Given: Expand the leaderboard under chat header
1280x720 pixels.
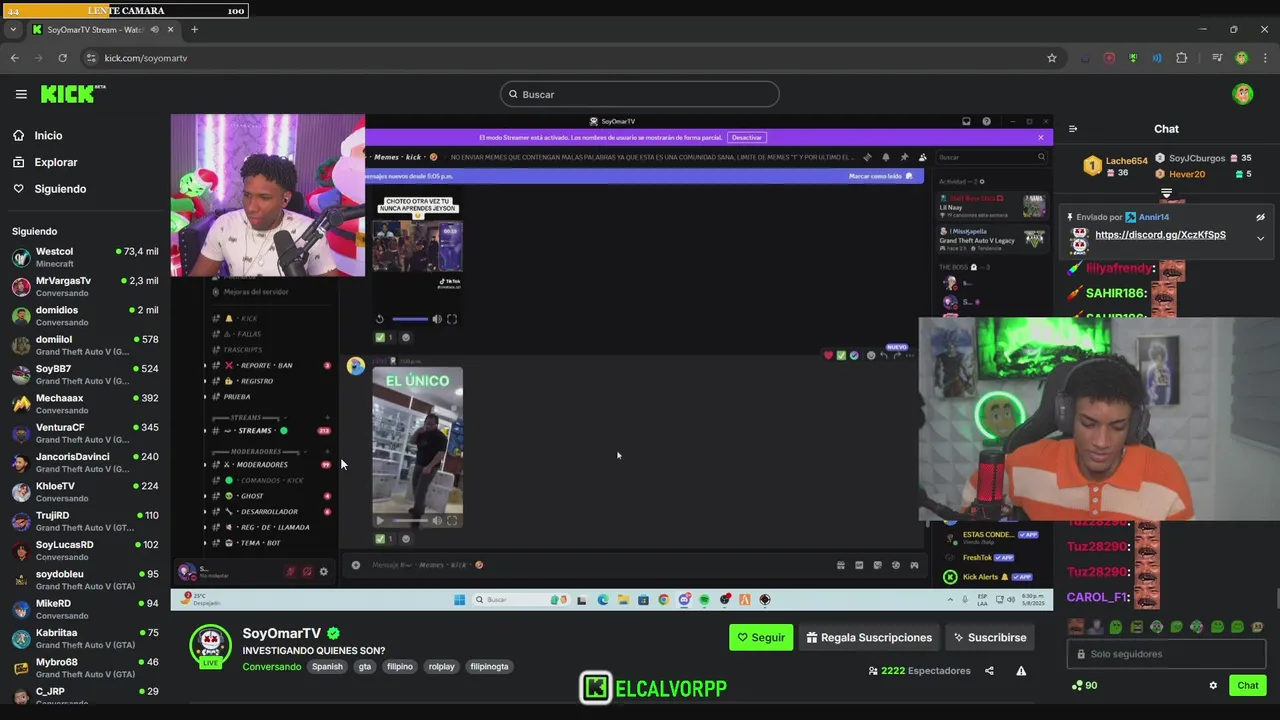Looking at the screenshot, I should point(1166,193).
